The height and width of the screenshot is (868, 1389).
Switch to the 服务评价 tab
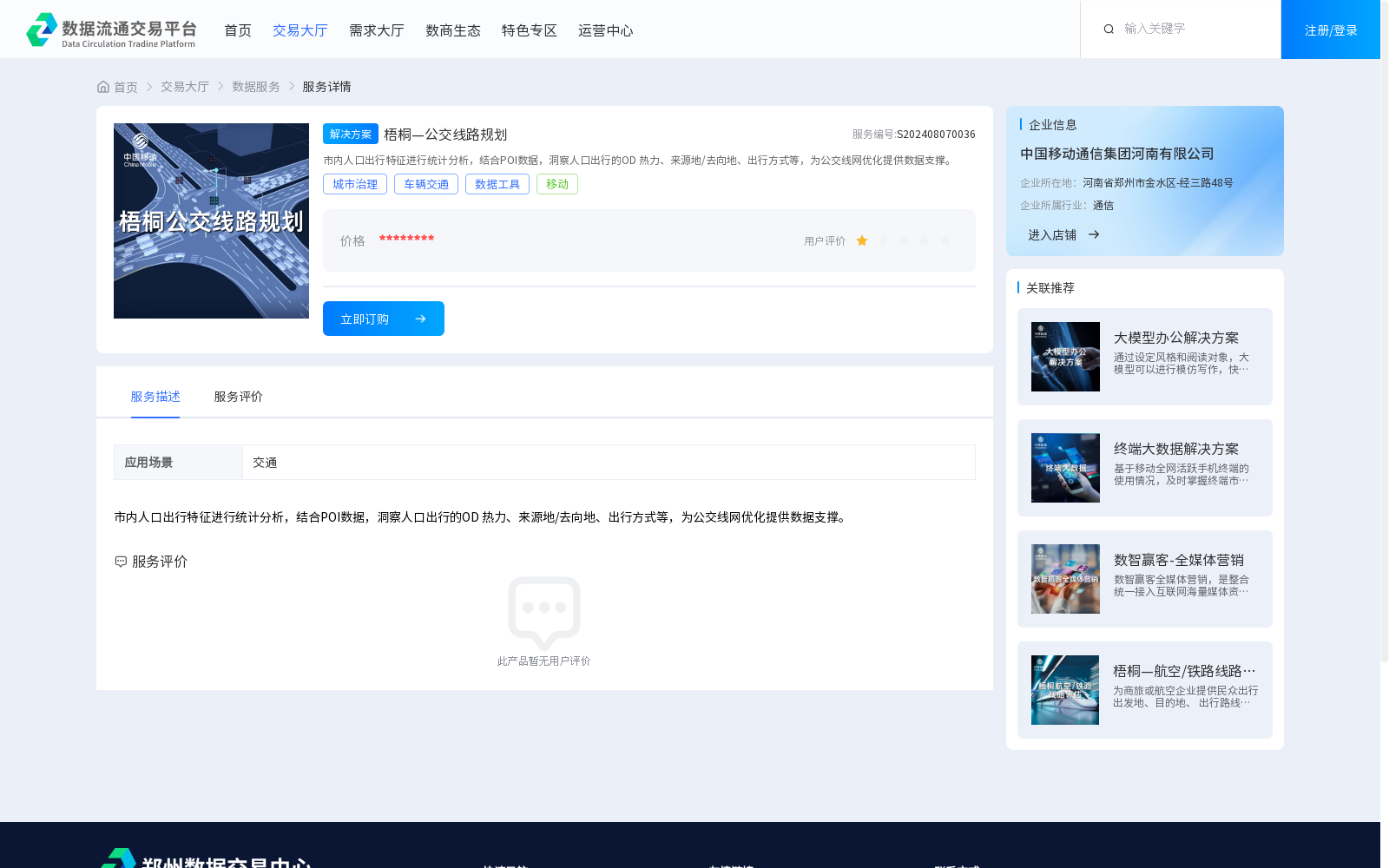[x=239, y=397]
